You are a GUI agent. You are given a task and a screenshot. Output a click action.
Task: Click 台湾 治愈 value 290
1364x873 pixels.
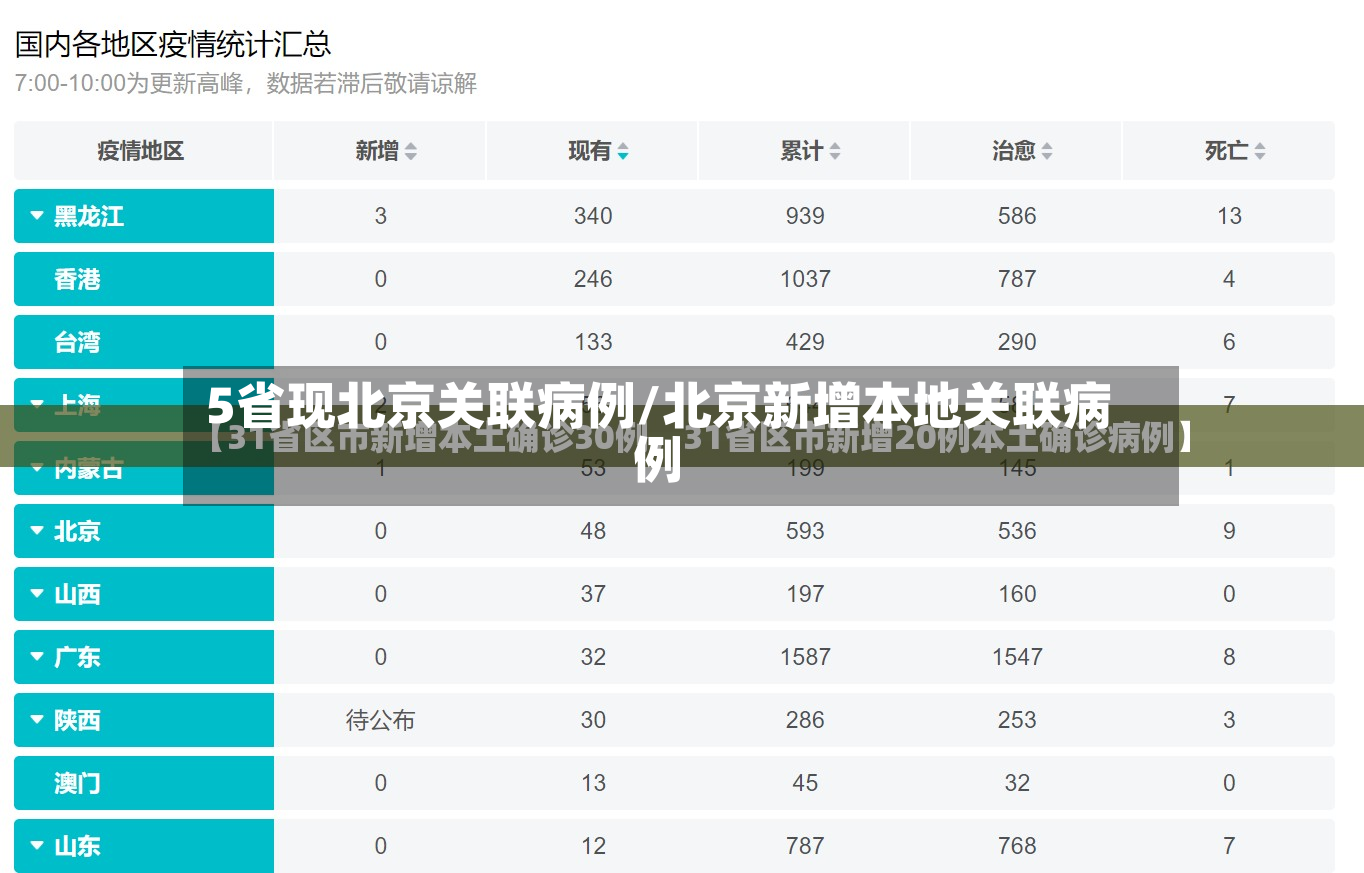1017,342
